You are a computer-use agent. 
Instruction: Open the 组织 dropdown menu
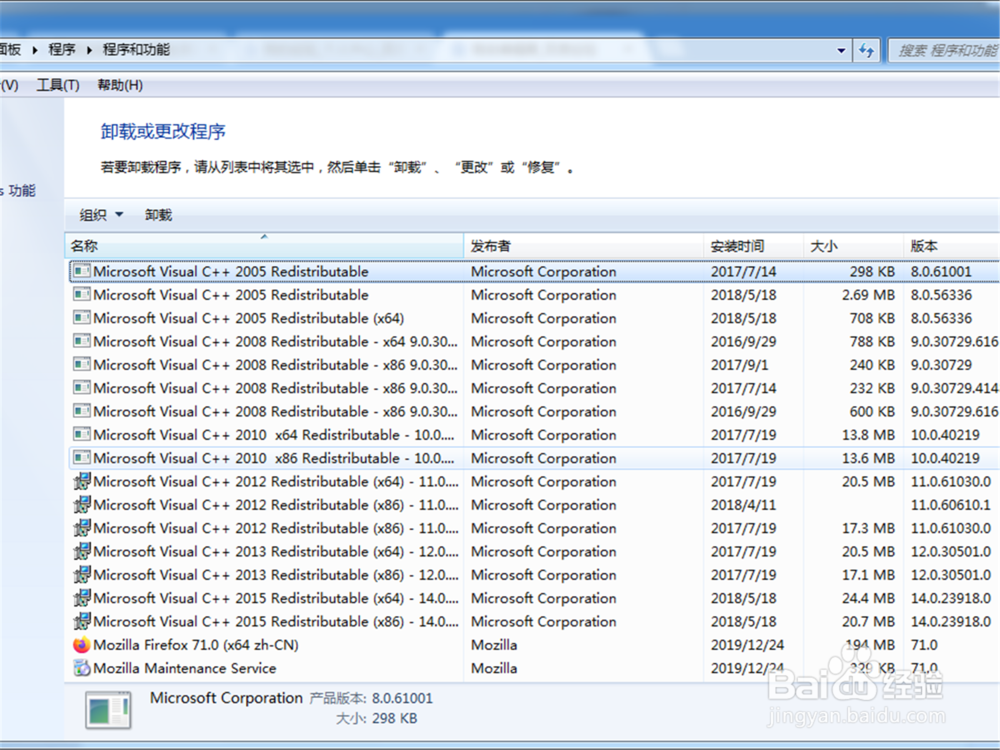[x=101, y=215]
